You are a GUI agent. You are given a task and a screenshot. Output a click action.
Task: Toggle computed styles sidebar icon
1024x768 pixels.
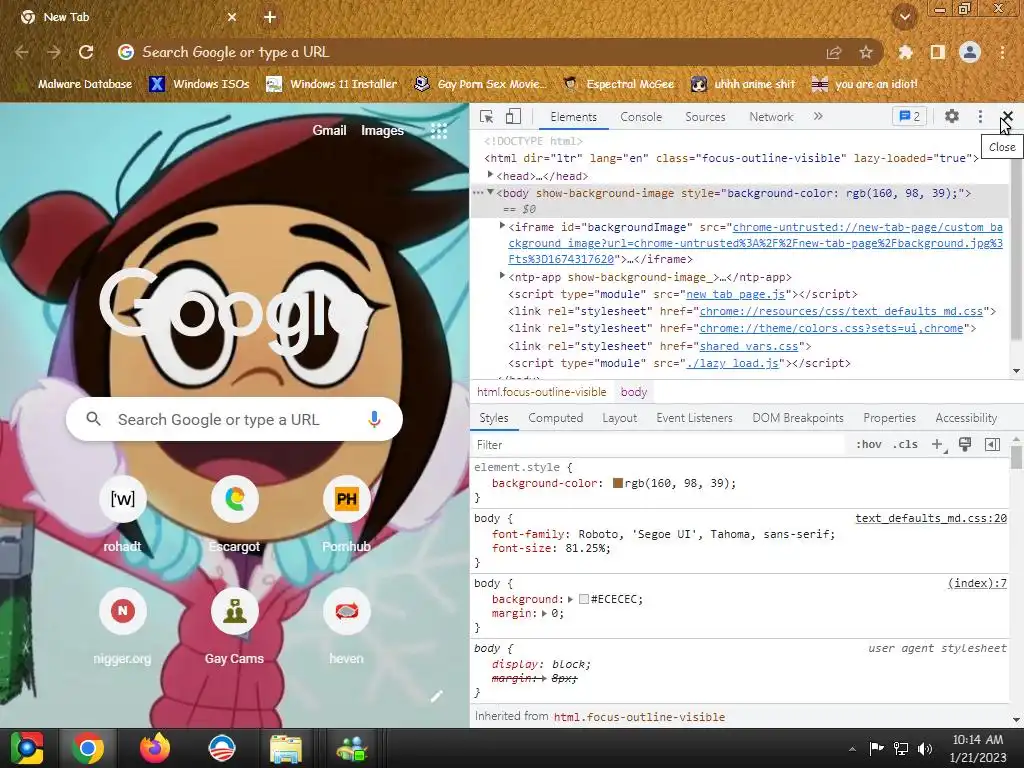coord(992,445)
